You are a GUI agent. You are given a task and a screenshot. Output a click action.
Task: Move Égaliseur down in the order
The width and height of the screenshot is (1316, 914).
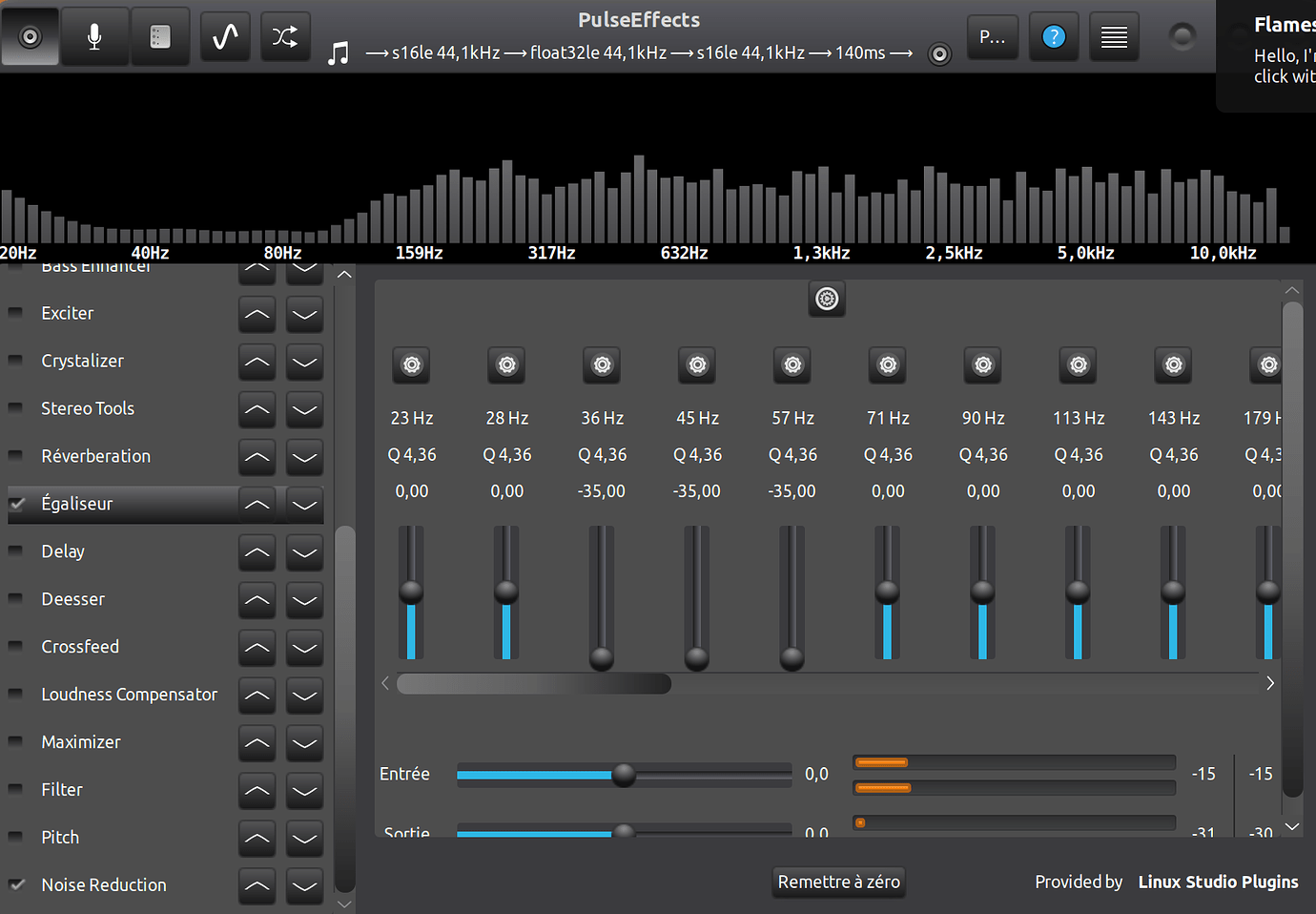tap(304, 505)
